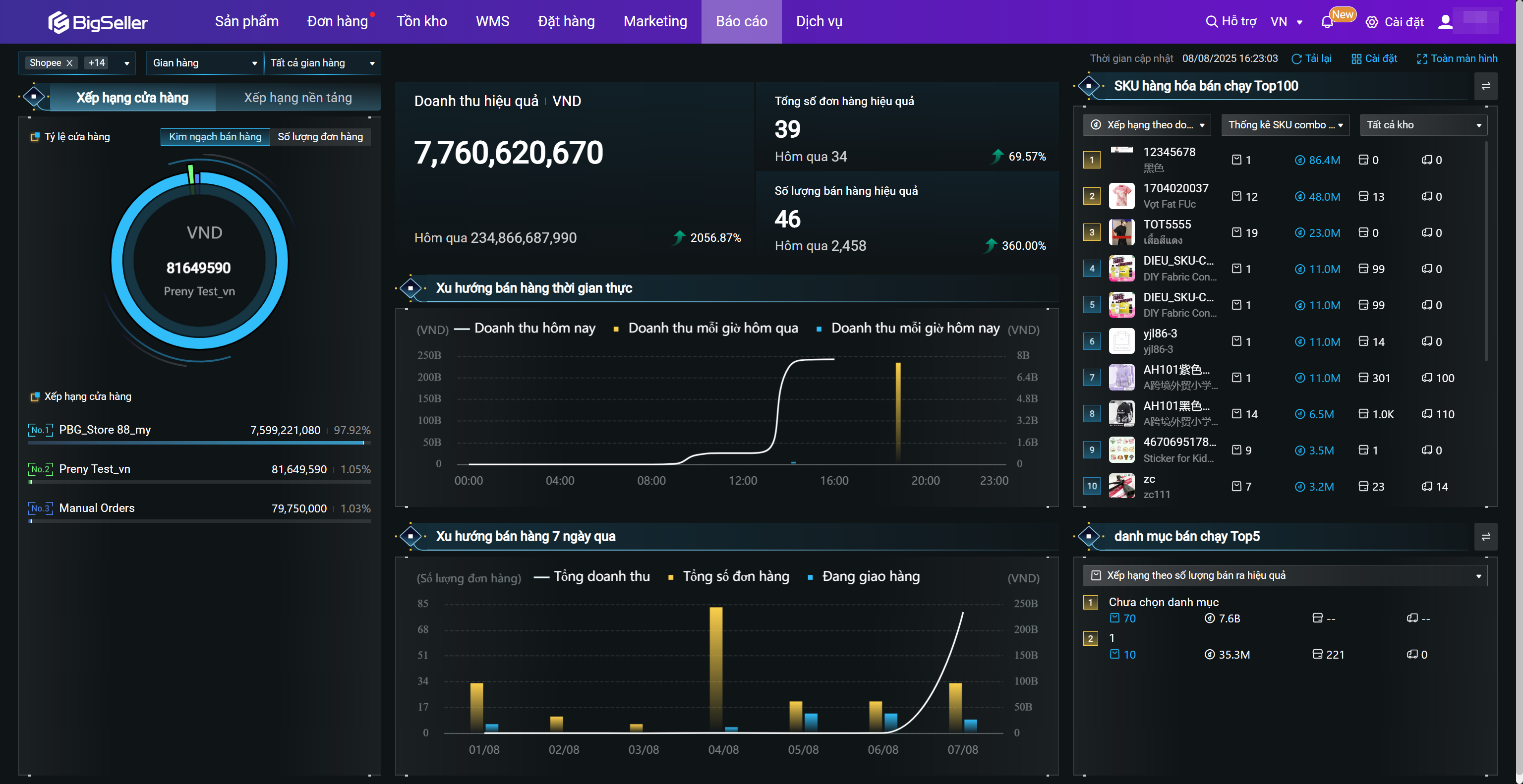Switch to Xếp hạng nền tảng tab
The height and width of the screenshot is (784, 1523).
pyautogui.click(x=297, y=98)
